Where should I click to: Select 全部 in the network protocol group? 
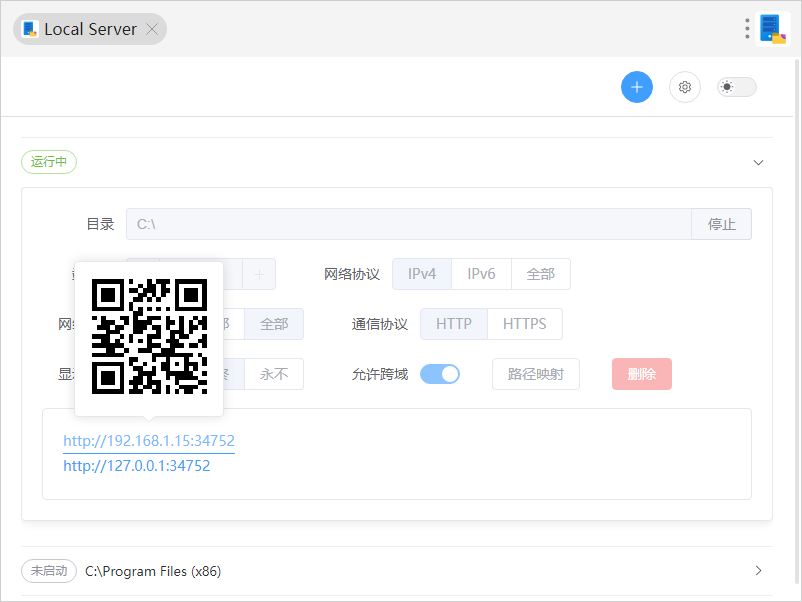pos(540,273)
